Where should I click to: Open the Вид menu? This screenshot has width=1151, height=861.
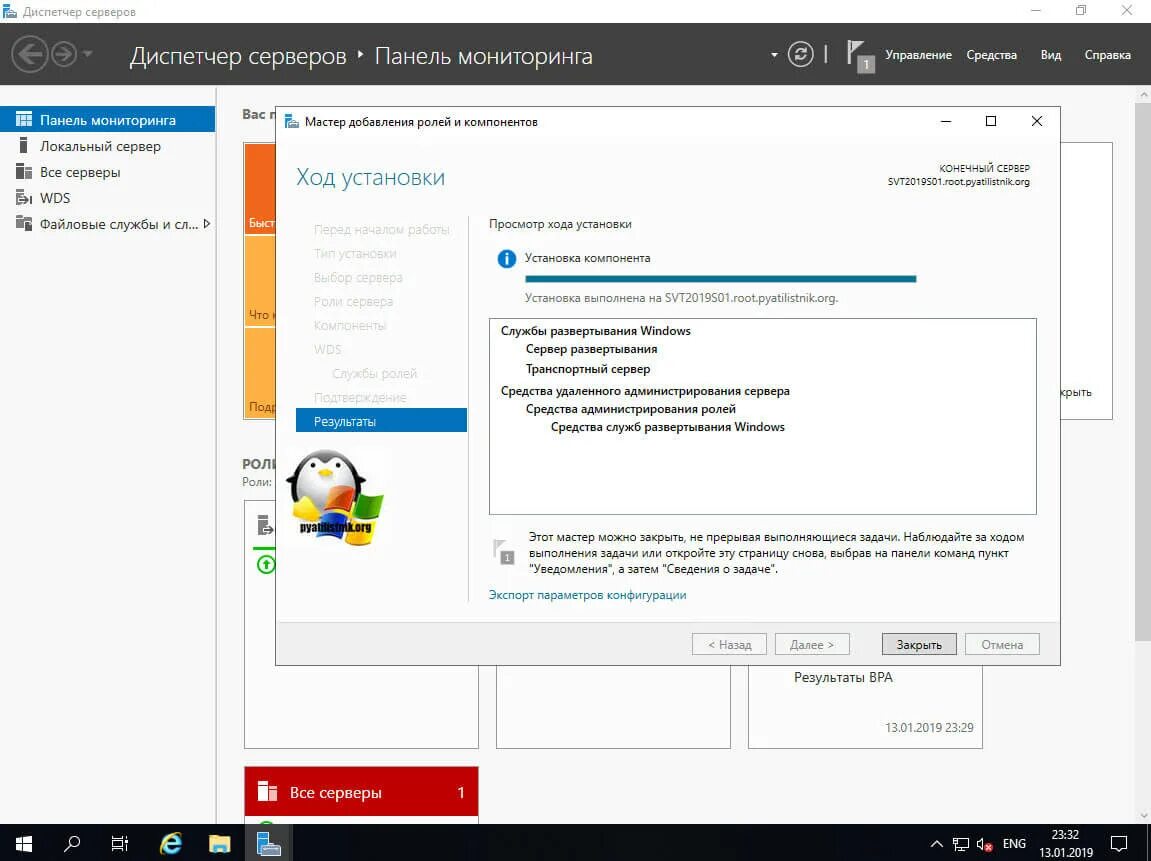point(1050,55)
